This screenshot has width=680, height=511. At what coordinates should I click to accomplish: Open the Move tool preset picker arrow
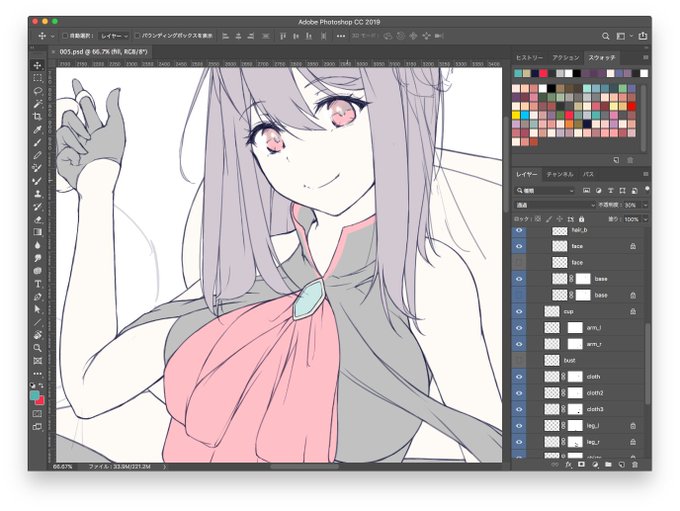point(52,36)
